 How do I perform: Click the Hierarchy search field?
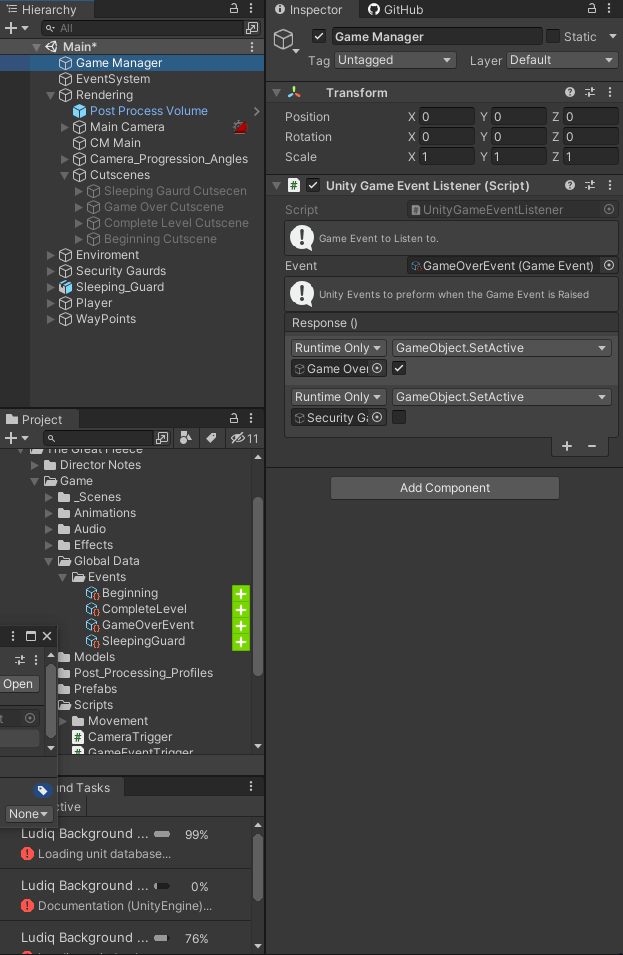(x=140, y=28)
